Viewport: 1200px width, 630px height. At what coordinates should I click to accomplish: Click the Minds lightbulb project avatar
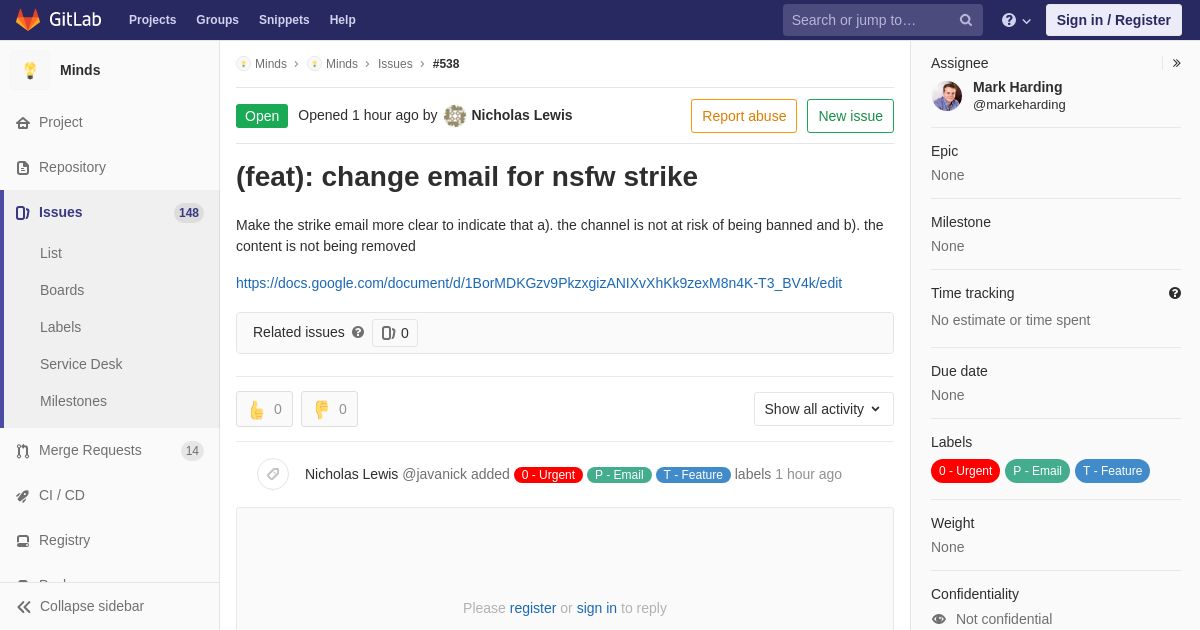(30, 70)
